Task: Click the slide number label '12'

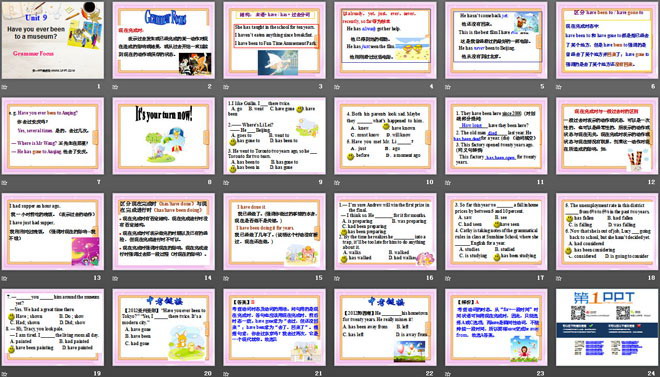Action: [652, 182]
